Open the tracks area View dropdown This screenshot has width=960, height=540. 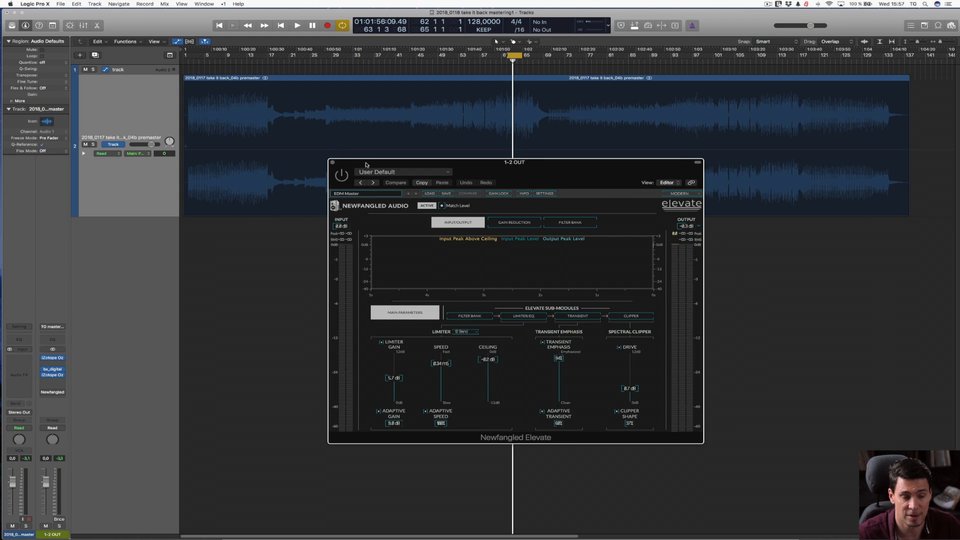[x=156, y=42]
